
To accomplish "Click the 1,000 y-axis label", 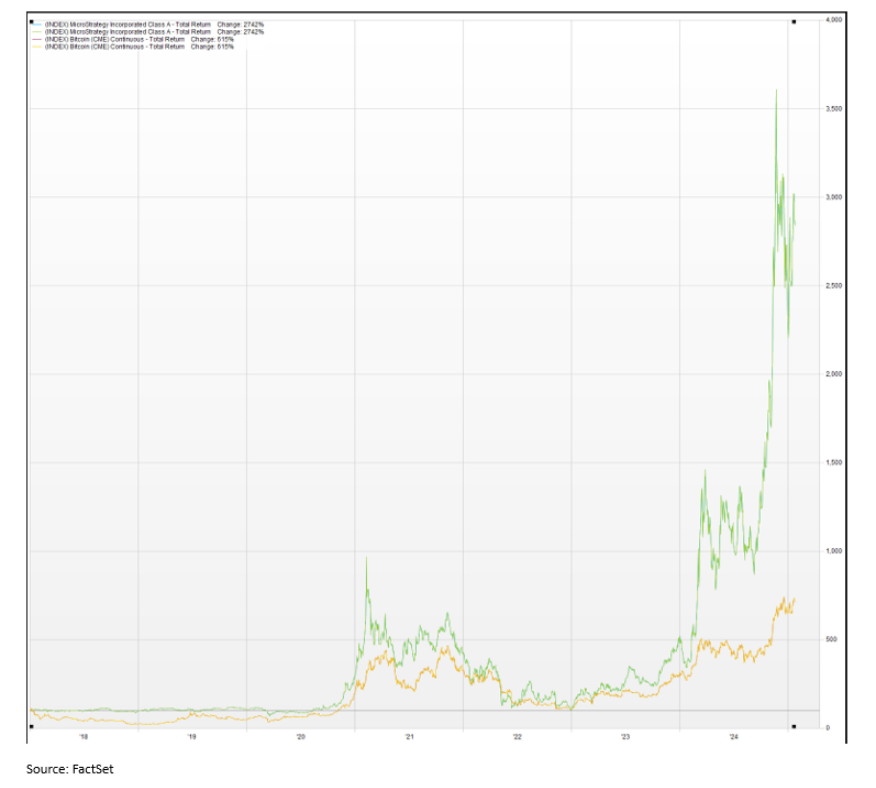I will coord(834,550).
